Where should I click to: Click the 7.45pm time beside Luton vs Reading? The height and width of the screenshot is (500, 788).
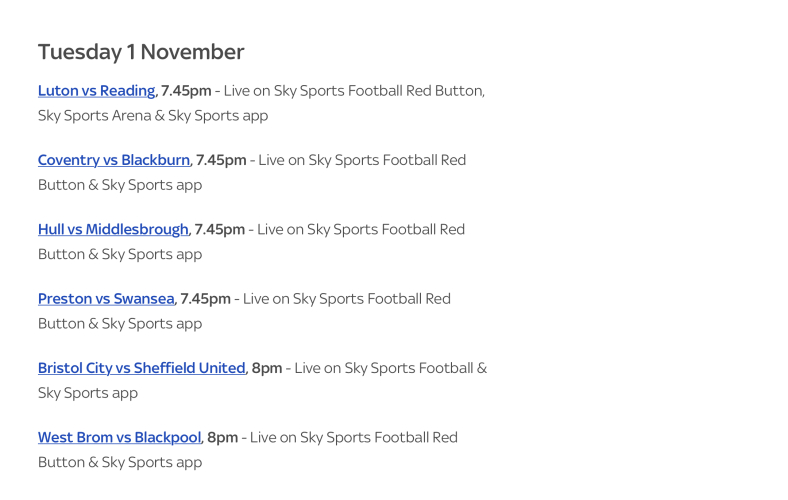click(x=186, y=91)
